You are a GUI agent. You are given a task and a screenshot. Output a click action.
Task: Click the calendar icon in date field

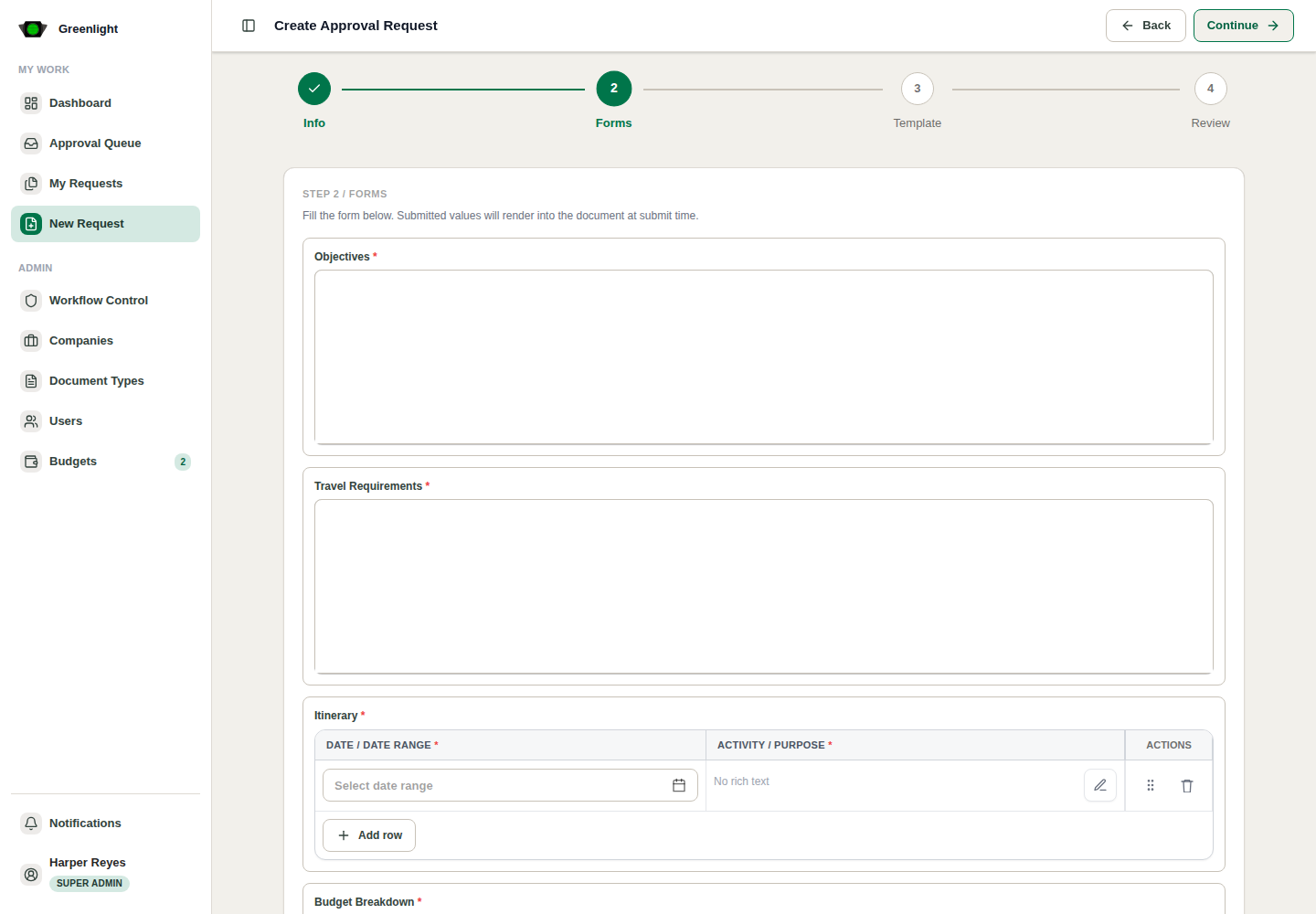click(x=679, y=785)
